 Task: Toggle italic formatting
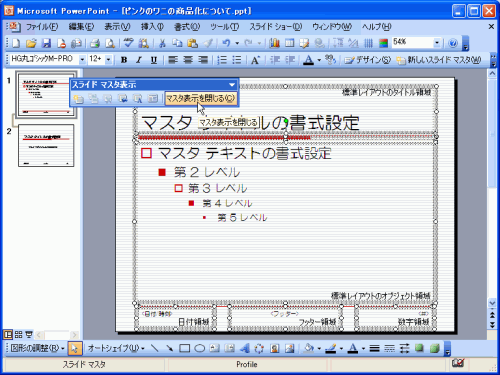point(139,60)
